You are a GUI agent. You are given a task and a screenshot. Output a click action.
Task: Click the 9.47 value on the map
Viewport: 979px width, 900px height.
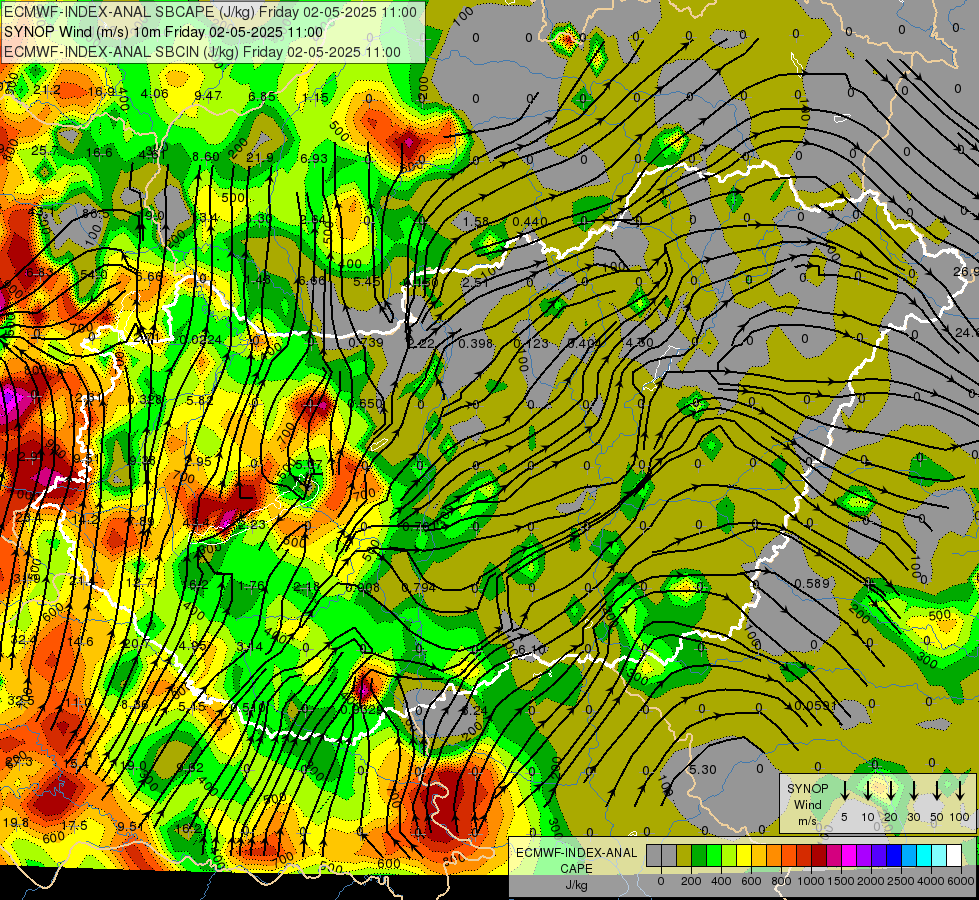click(x=208, y=96)
